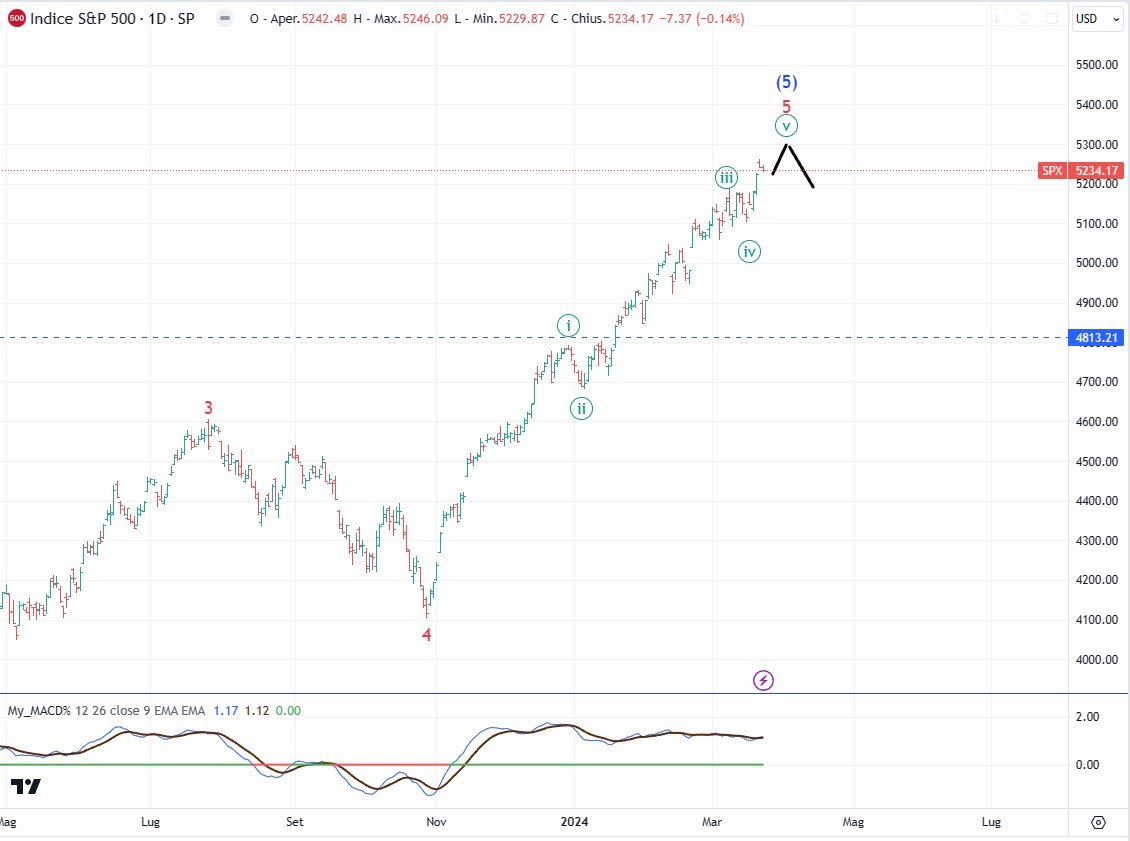Screen dimensions: 1130x841
Task: Click the Set label on time axis
Action: pyautogui.click(x=295, y=822)
